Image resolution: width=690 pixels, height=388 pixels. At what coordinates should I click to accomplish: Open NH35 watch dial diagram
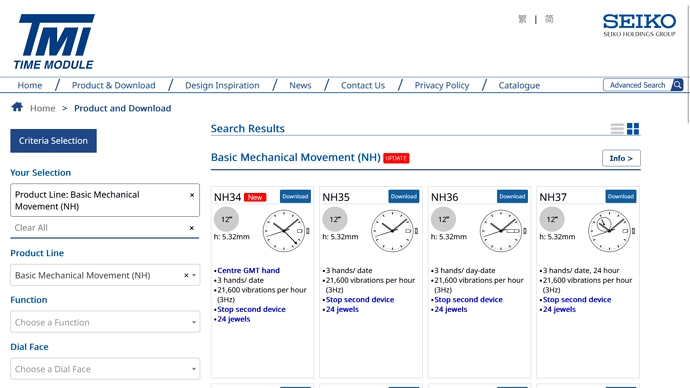[394, 231]
